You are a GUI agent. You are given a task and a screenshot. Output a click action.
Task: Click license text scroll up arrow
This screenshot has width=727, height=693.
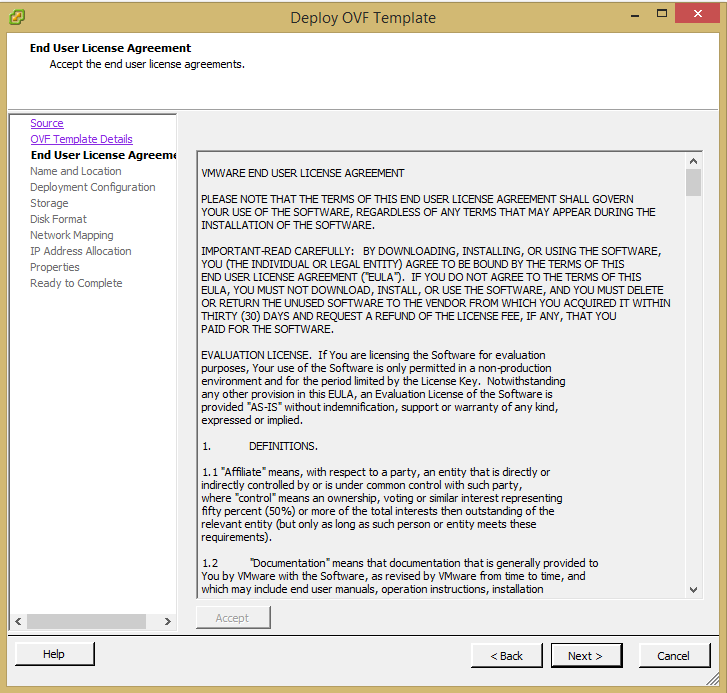click(694, 161)
